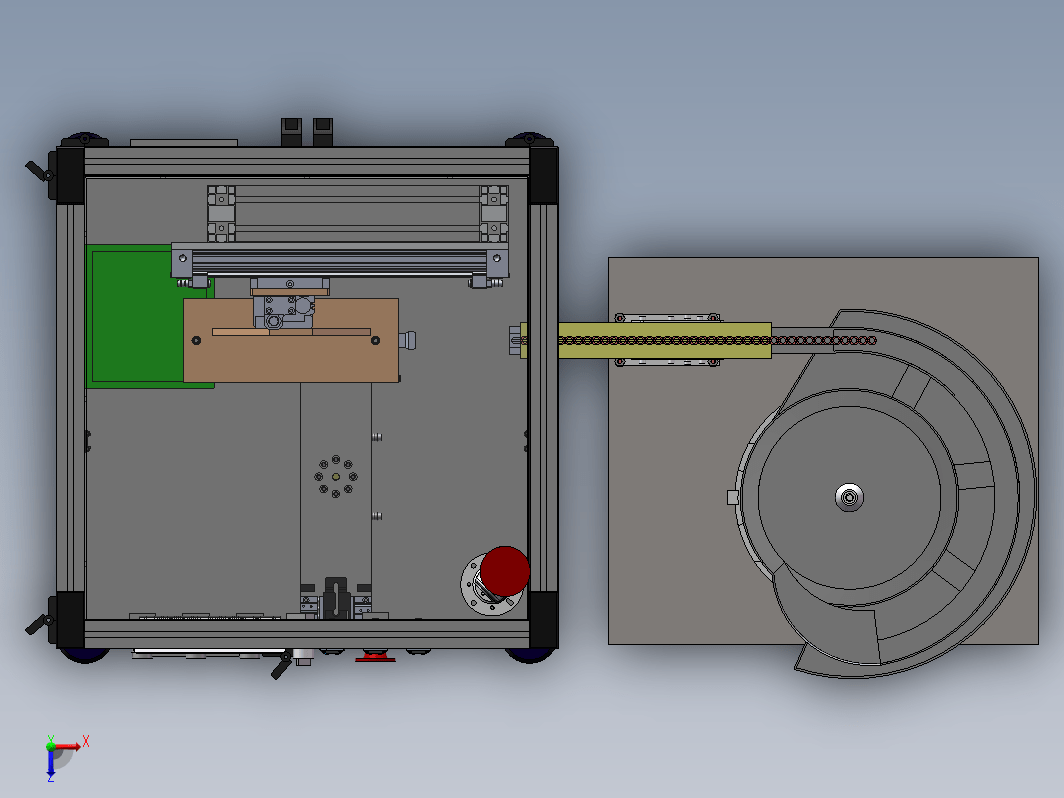Select the small square tab on the bowl's left side
1064x798 pixels.
pos(733,497)
